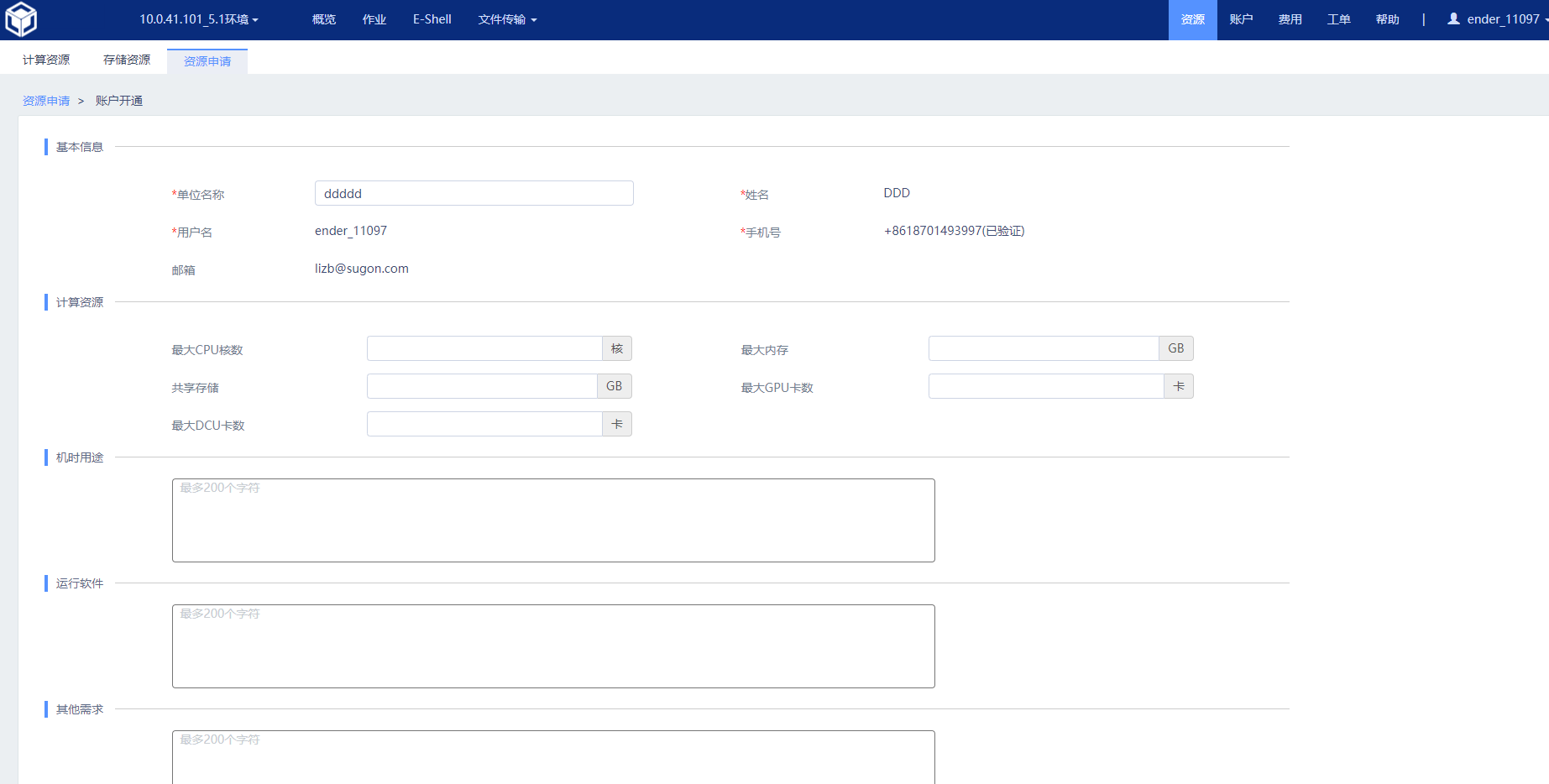Select the 资源 top navigation item
This screenshot has width=1549, height=784.
tap(1192, 19)
